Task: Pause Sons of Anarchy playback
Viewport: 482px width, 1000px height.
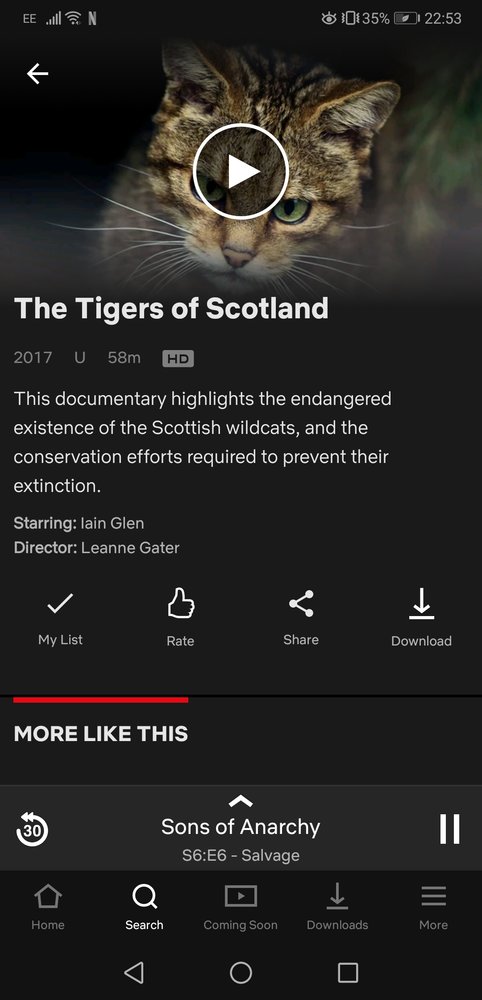Action: (449, 829)
